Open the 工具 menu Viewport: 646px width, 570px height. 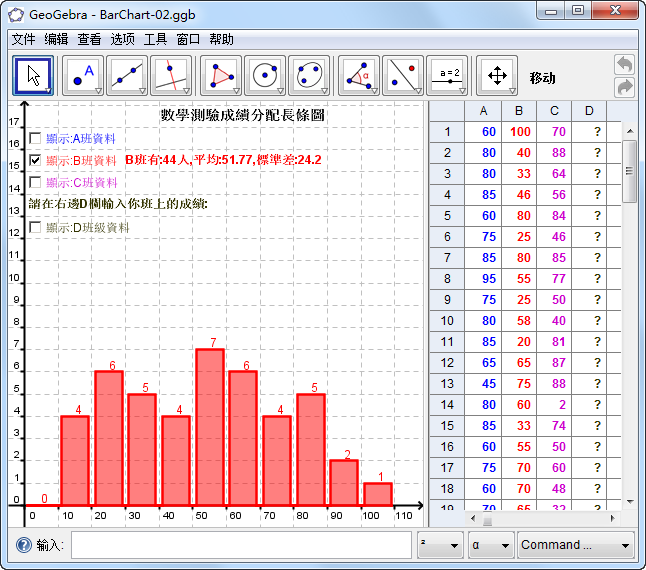click(156, 40)
